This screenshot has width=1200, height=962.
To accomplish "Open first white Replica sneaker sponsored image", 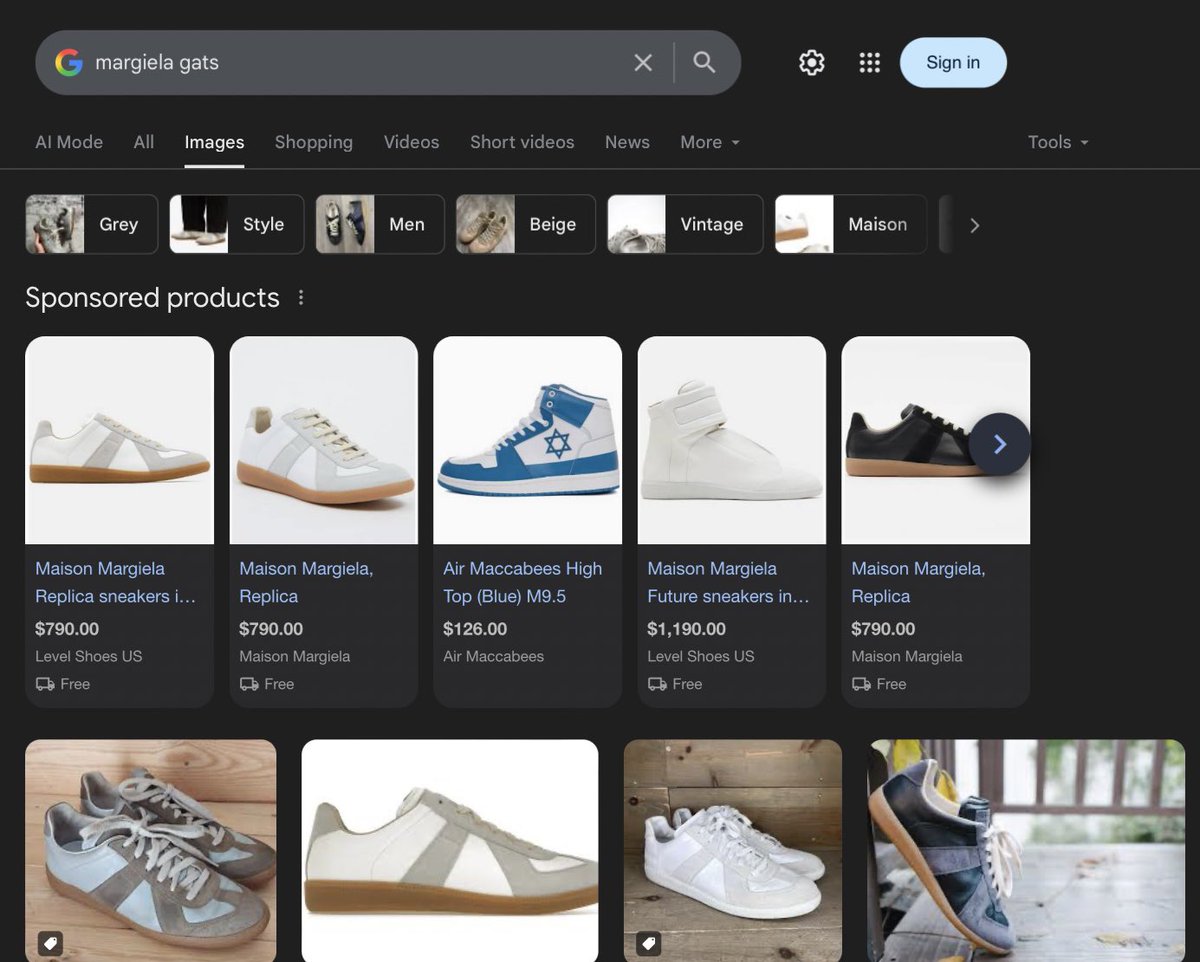I will (119, 440).
